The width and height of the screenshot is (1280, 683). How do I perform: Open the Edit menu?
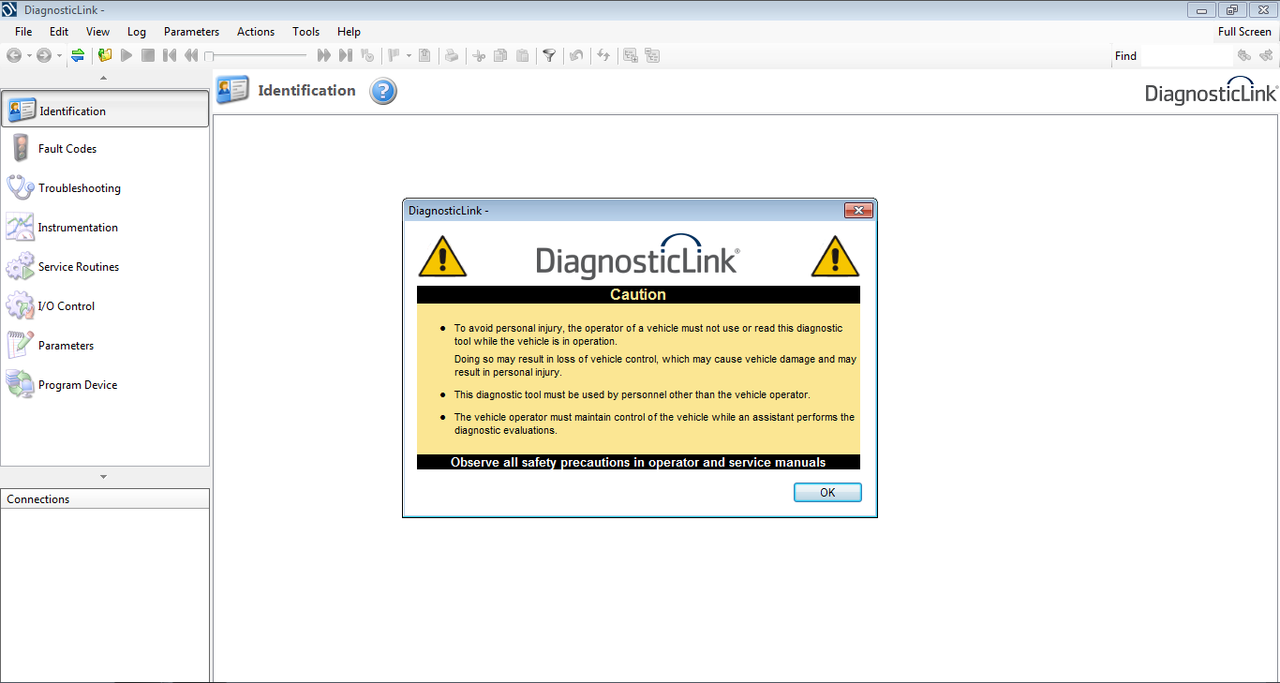click(x=59, y=32)
